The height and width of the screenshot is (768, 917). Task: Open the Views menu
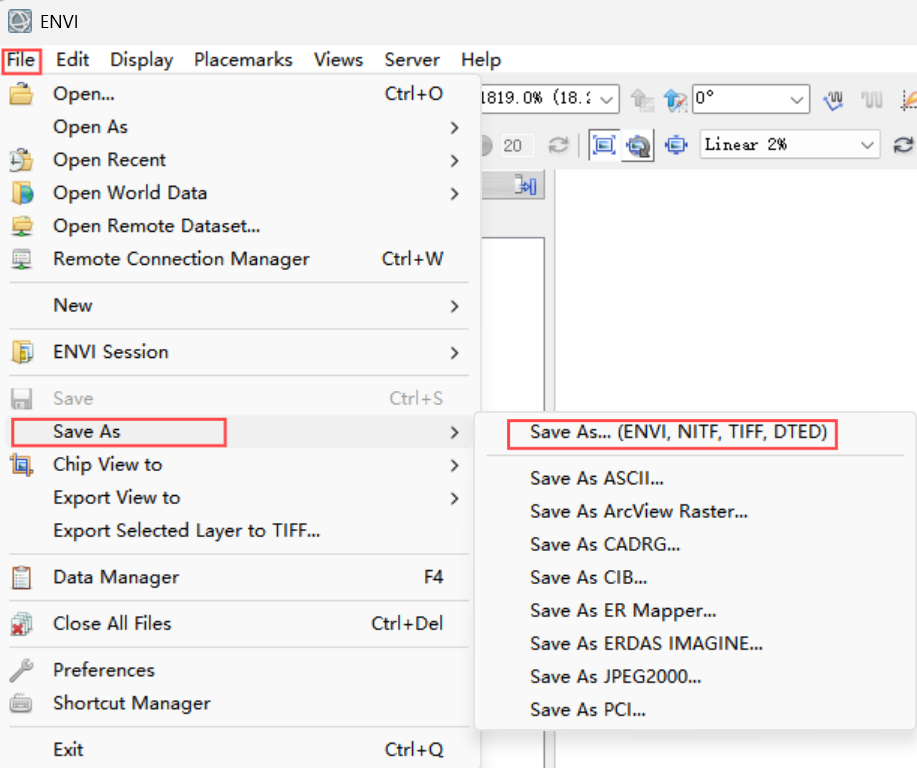point(339,60)
